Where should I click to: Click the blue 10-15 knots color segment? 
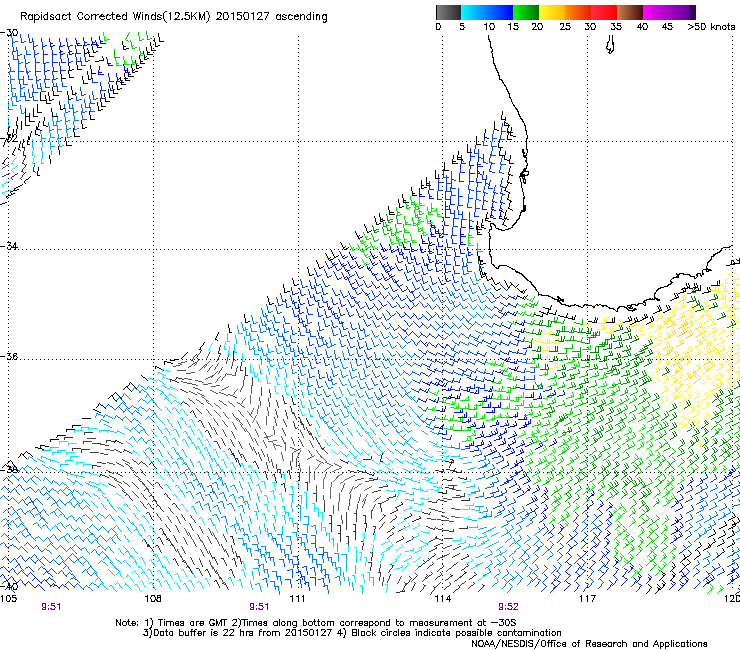click(x=500, y=12)
